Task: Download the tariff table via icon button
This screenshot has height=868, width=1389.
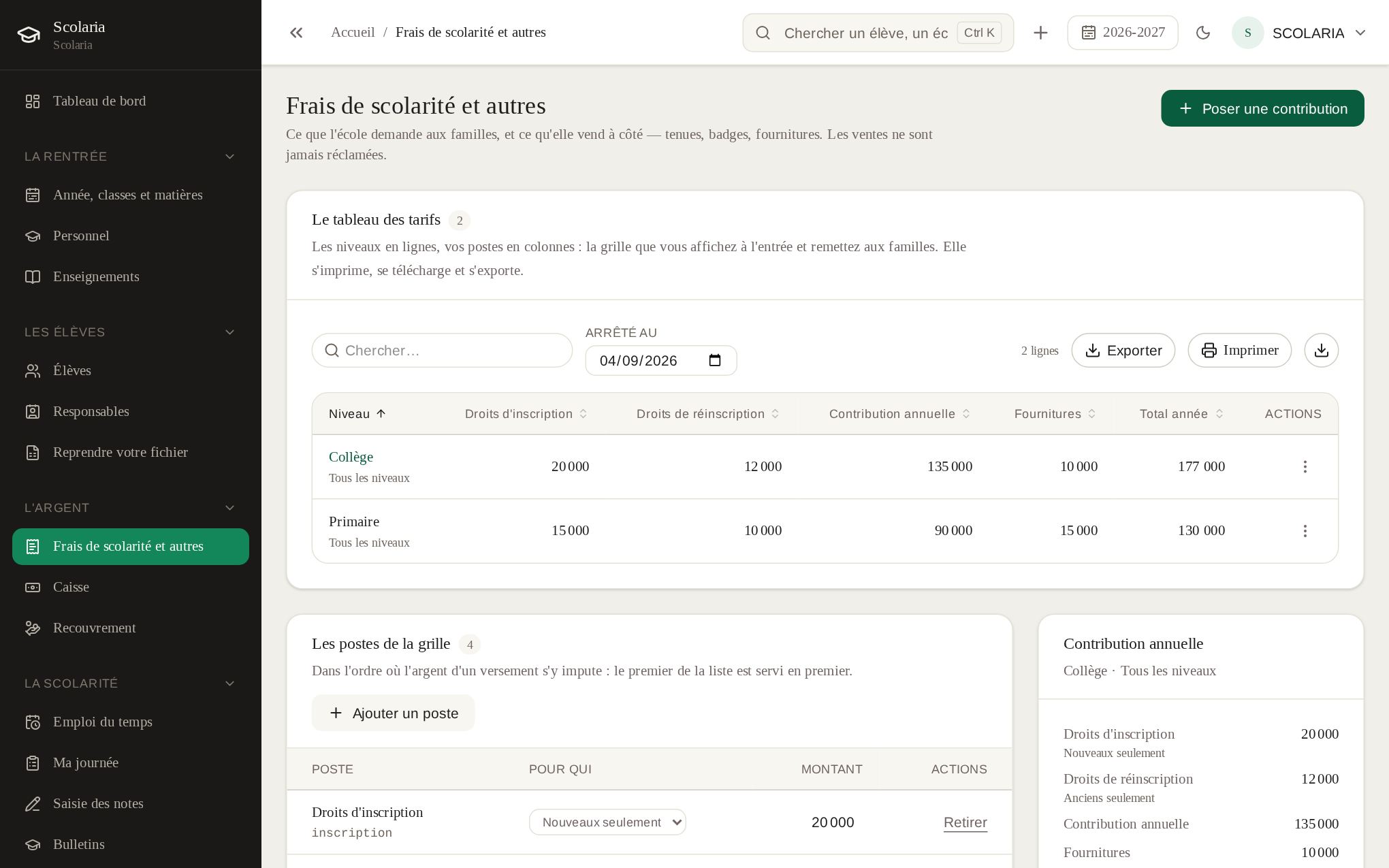Action: tap(1321, 350)
